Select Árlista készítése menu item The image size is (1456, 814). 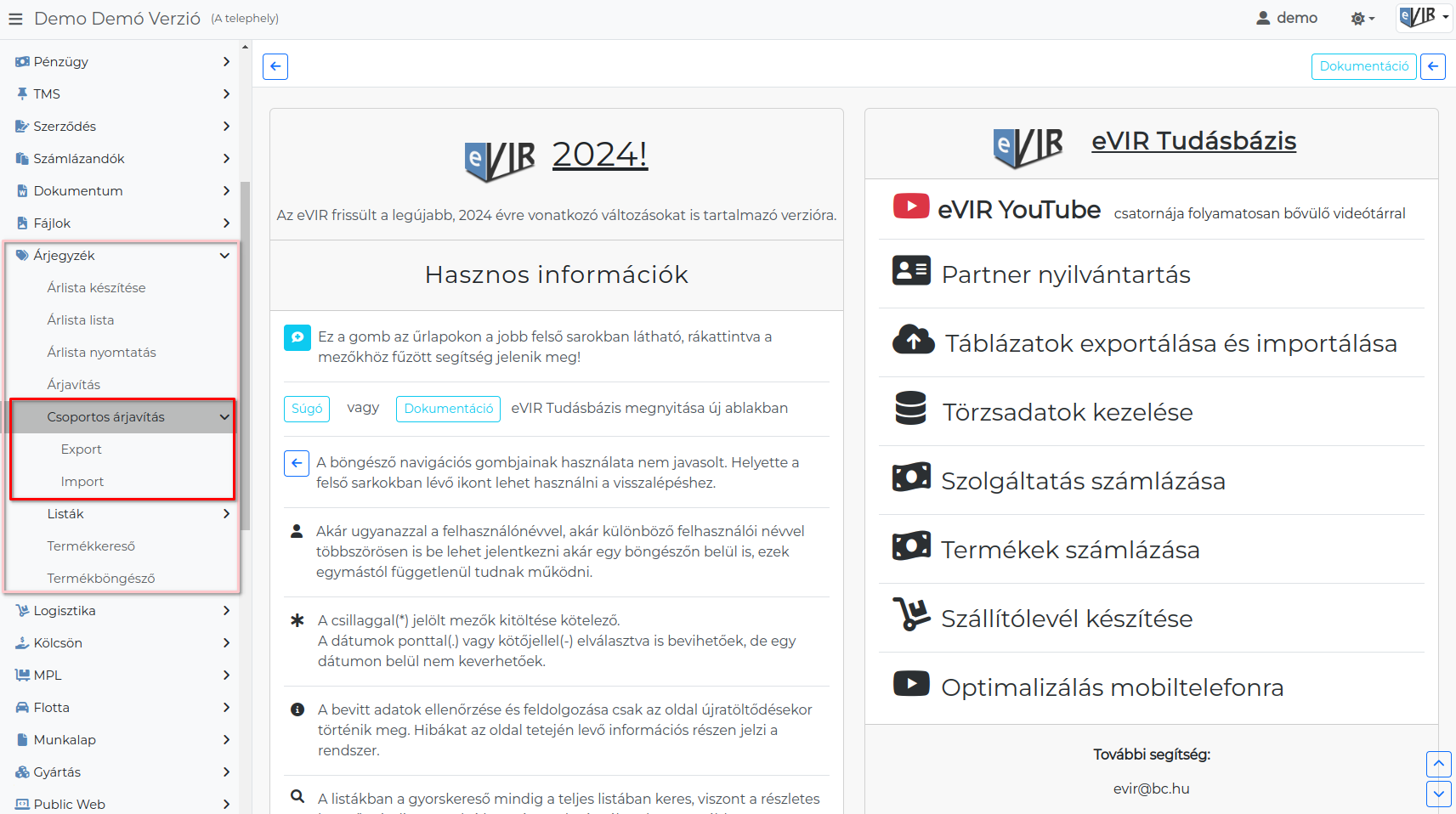(96, 287)
